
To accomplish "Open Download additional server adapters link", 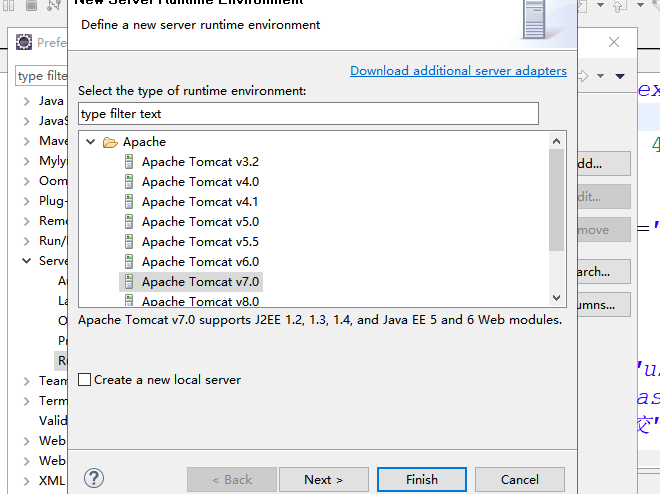I will pos(458,71).
